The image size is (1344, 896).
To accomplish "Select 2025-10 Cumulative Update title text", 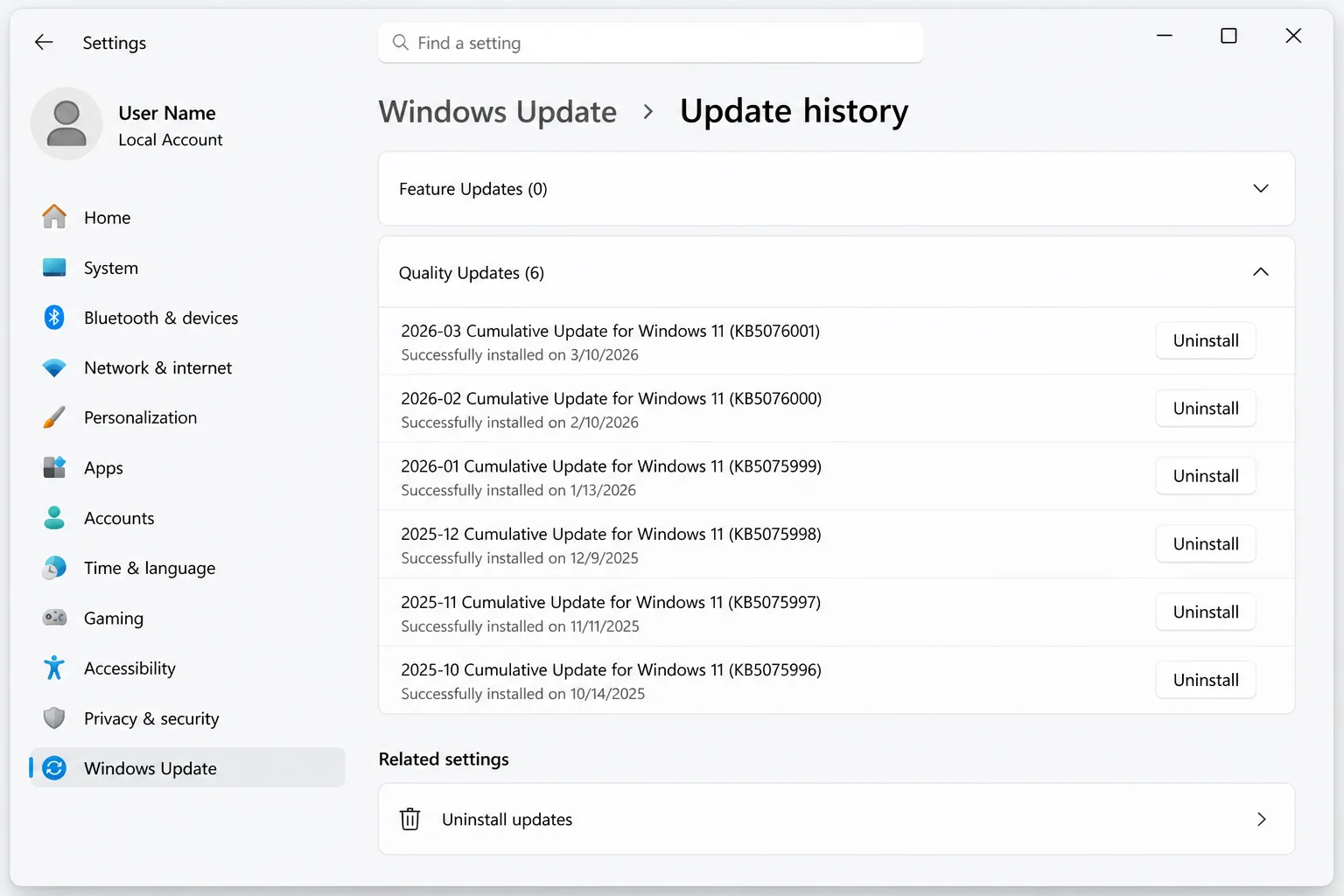I will tap(611, 669).
